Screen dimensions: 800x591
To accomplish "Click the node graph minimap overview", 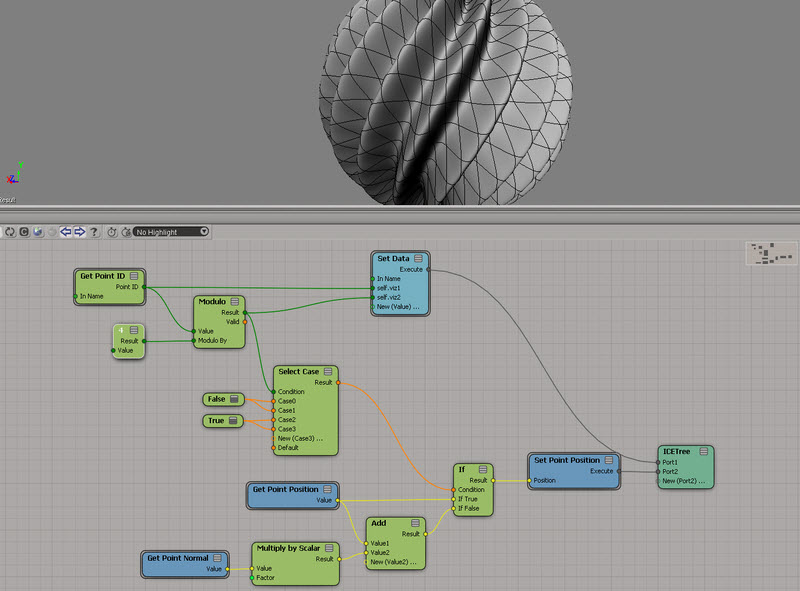I will point(768,254).
